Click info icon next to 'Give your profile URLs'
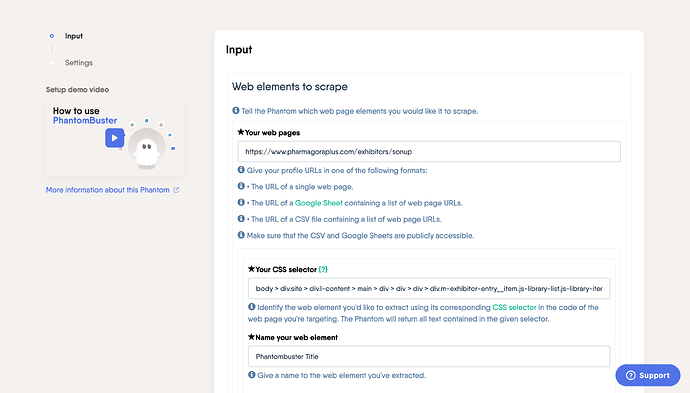This screenshot has width=690, height=393. (x=241, y=170)
